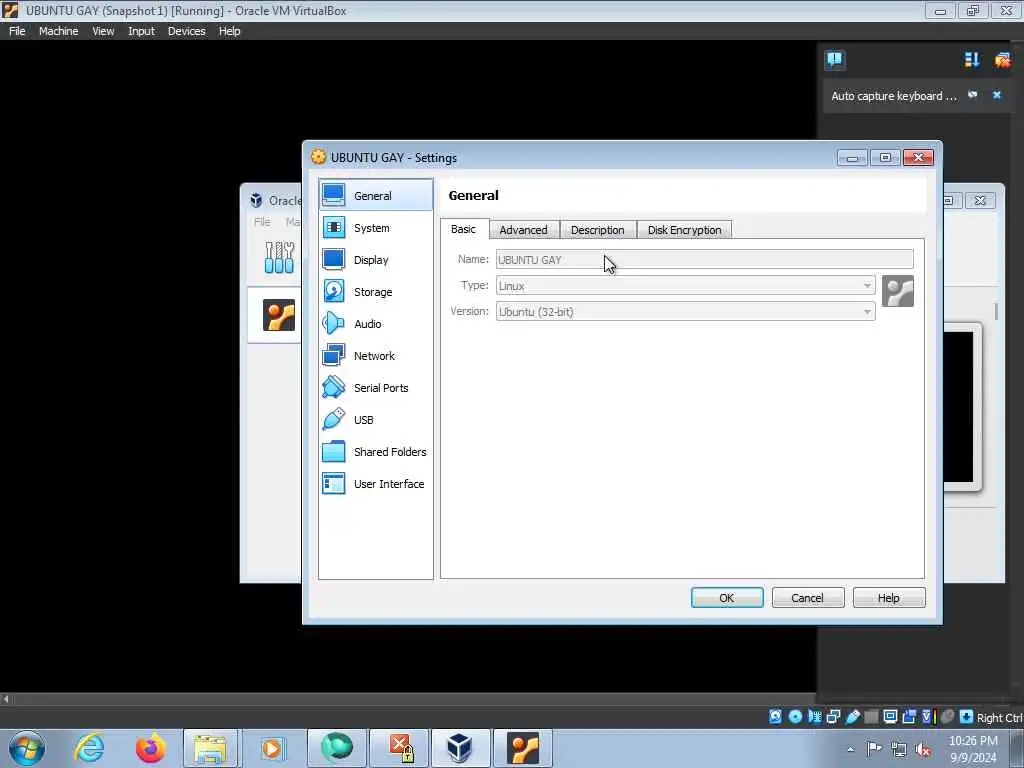Screen dimensions: 1024x768
Task: Open the Devices menu
Action: [187, 31]
